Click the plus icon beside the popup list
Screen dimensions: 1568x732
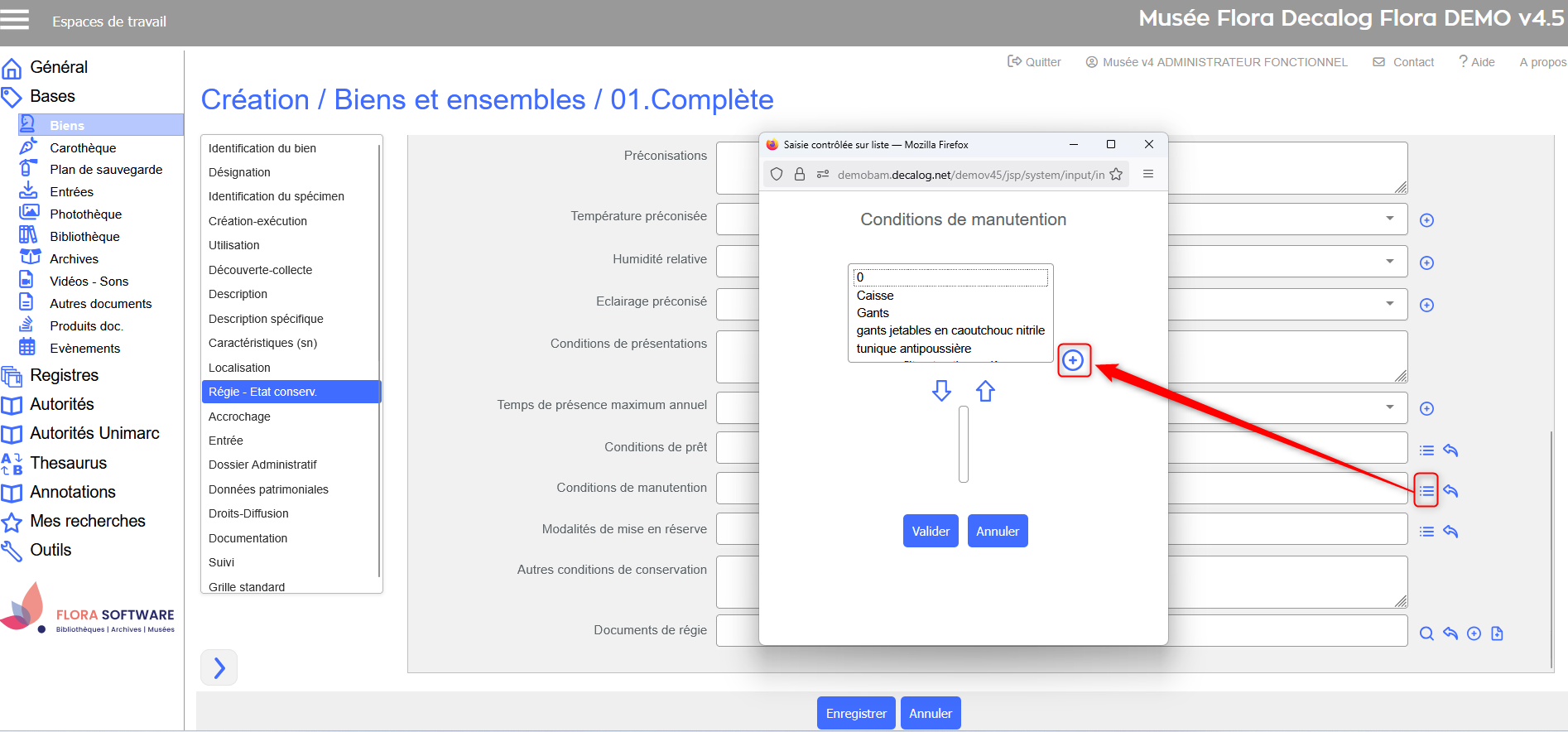(1073, 360)
